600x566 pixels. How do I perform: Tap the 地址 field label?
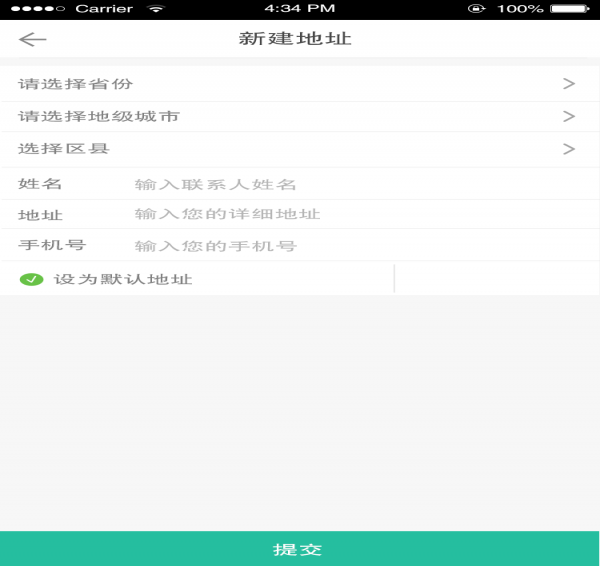click(x=40, y=215)
